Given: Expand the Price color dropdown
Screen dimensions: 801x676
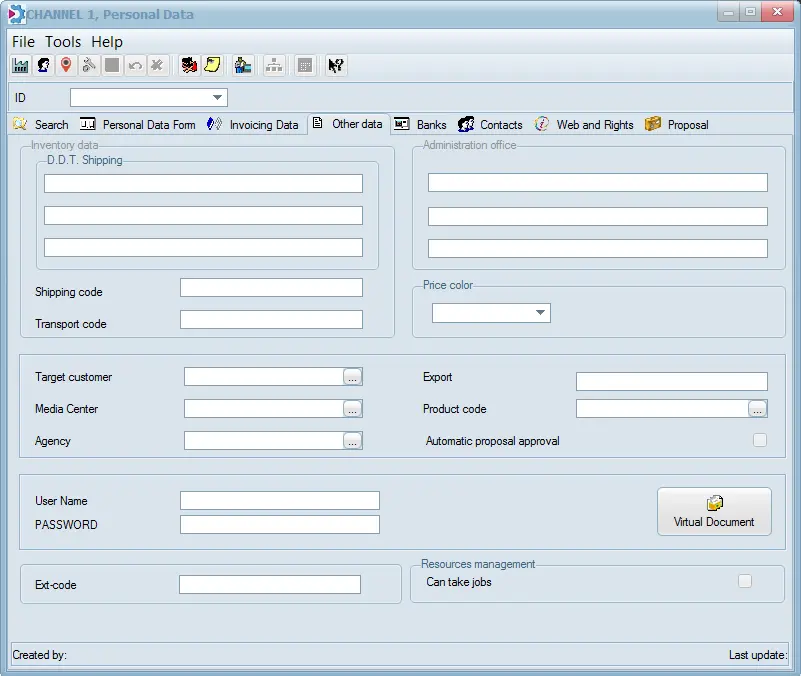Looking at the screenshot, I should 540,313.
